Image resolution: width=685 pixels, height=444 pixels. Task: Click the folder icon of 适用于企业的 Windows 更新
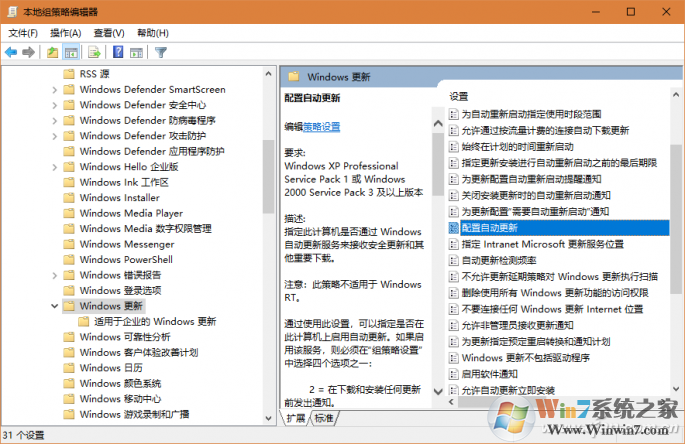tap(83, 322)
